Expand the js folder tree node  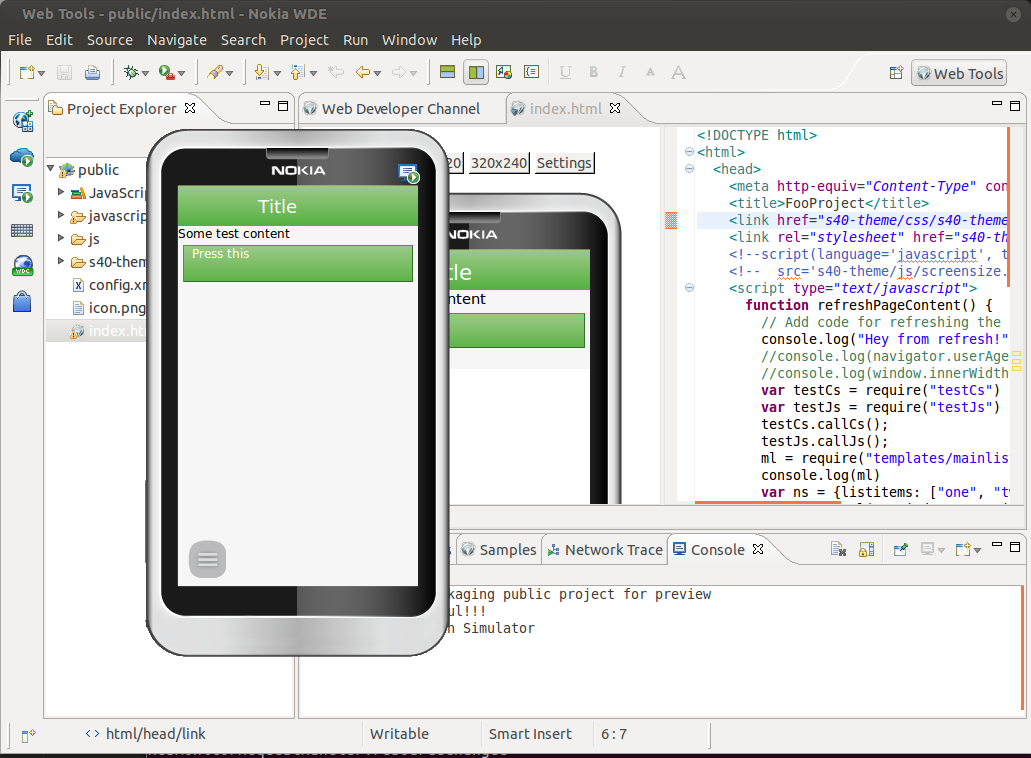coord(61,238)
